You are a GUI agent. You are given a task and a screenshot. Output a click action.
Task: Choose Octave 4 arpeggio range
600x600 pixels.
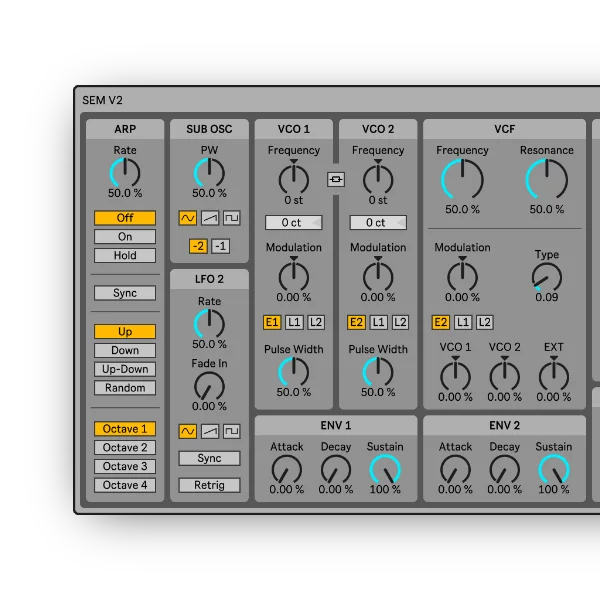pos(125,485)
